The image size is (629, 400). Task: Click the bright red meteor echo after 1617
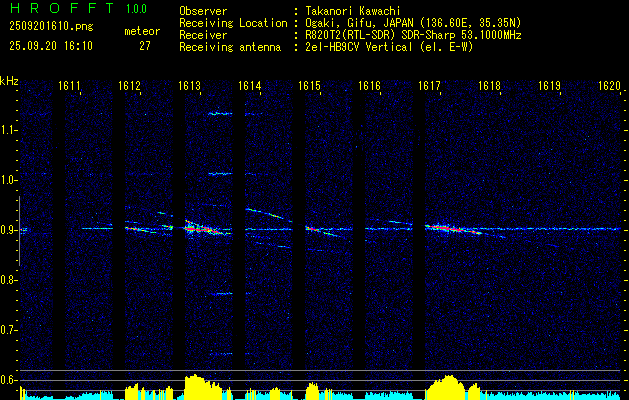point(451,229)
